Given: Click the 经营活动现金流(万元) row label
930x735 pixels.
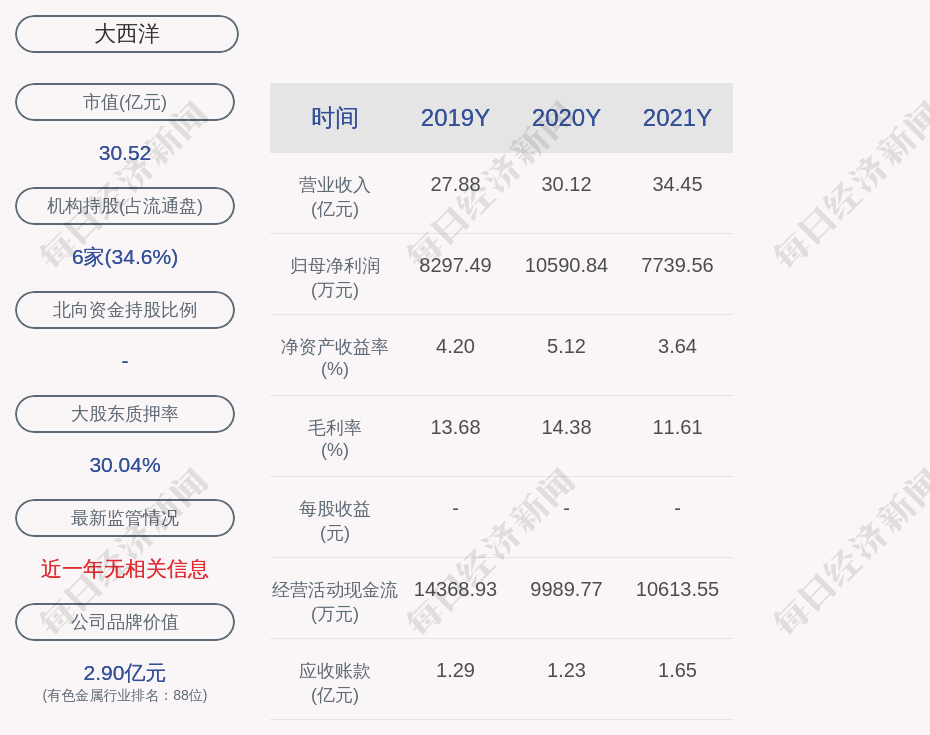Looking at the screenshot, I should click(334, 601).
